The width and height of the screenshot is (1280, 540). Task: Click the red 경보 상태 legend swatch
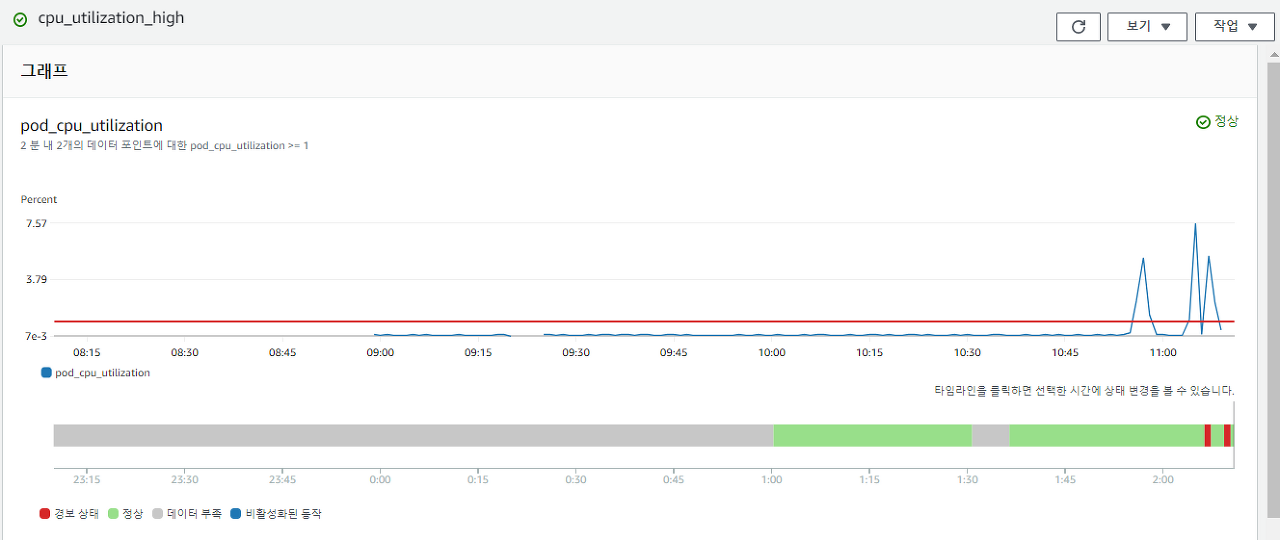point(44,514)
